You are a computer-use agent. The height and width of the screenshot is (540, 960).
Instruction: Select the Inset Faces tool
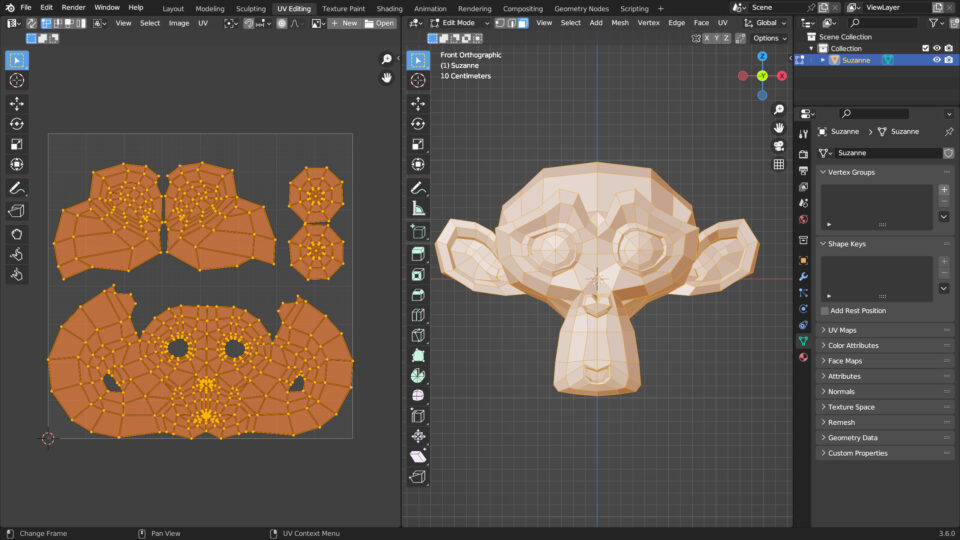pos(418,274)
